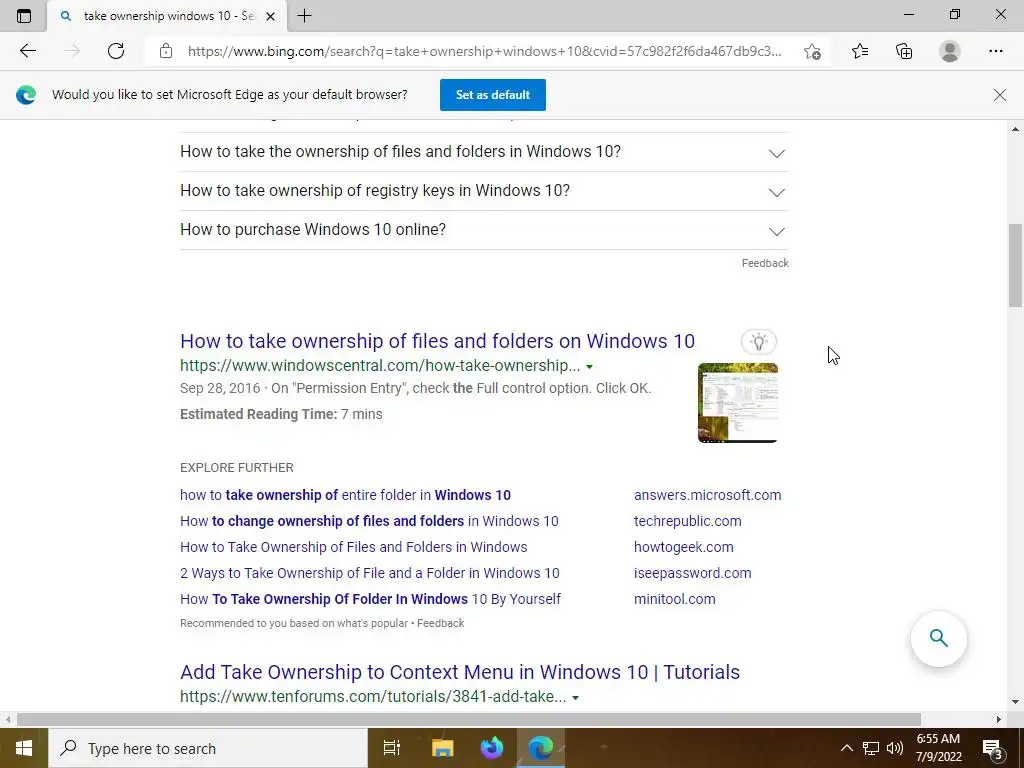Click the horizontal scrollbar thumb
This screenshot has height=768, width=1024.
pyautogui.click(x=469, y=720)
